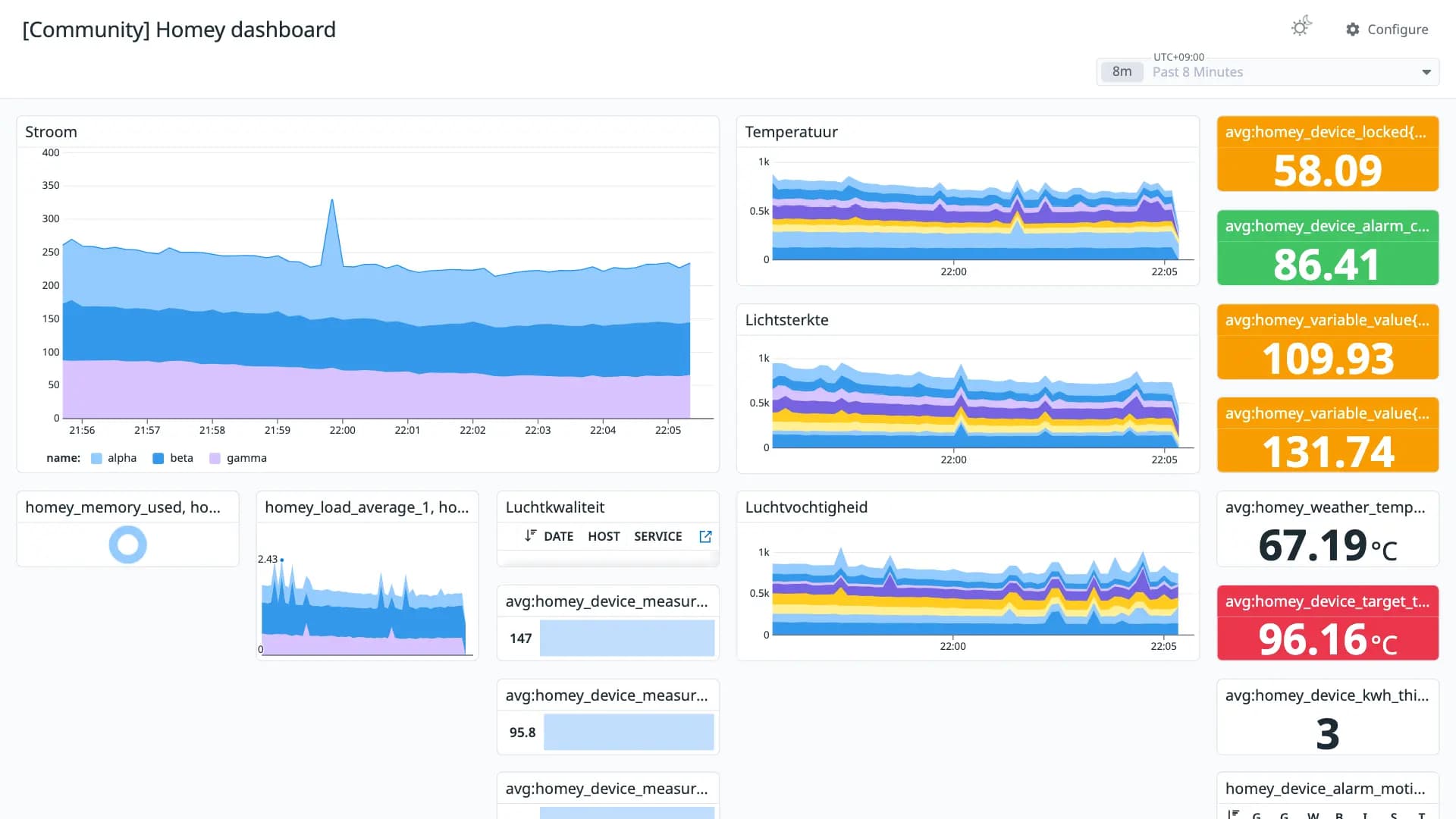Click the spike peak in Stroom chart
The height and width of the screenshot is (819, 1456).
point(332,200)
